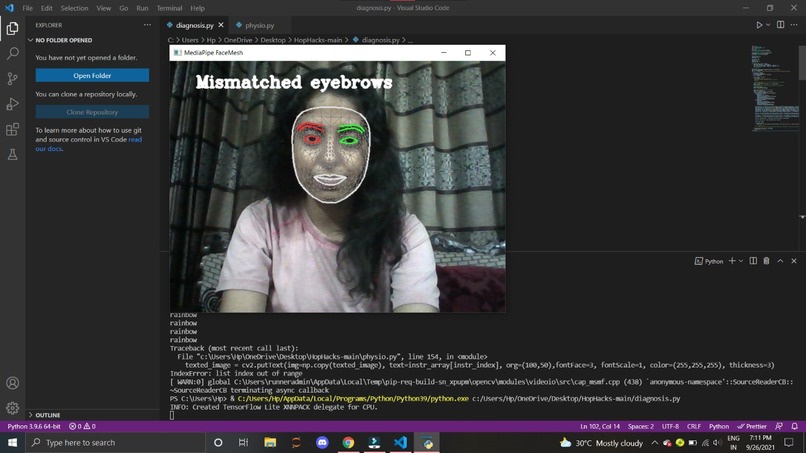Open the Run and Debug view
This screenshot has width=806, height=453.
click(x=12, y=104)
